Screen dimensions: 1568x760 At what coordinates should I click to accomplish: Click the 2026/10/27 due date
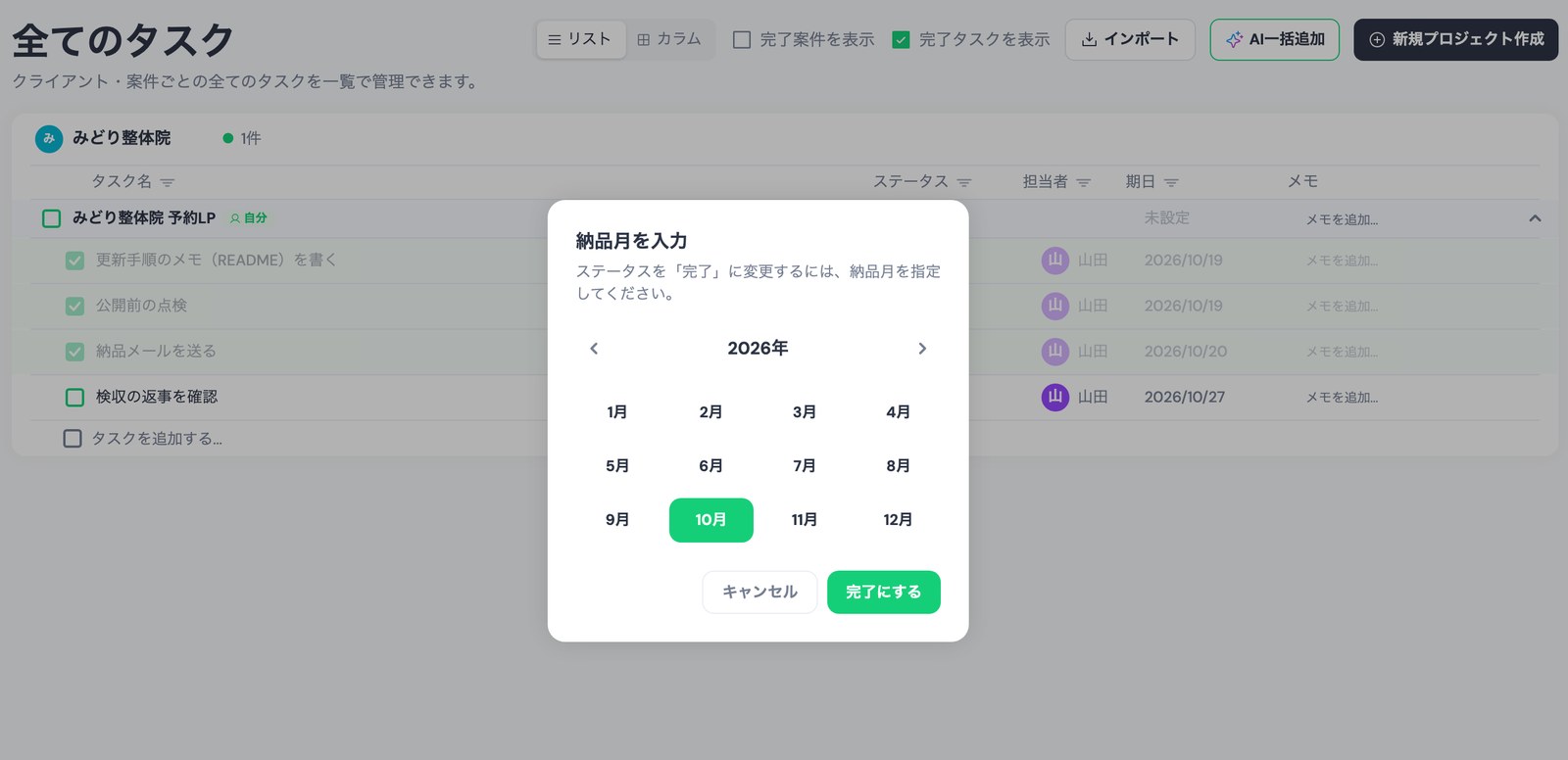pos(1185,397)
